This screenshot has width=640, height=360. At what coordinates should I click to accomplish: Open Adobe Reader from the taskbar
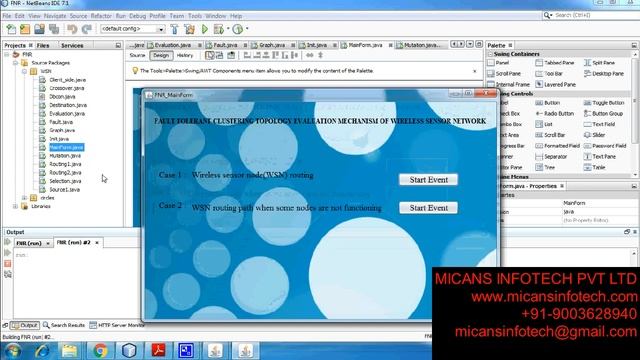pyautogui.click(x=158, y=351)
